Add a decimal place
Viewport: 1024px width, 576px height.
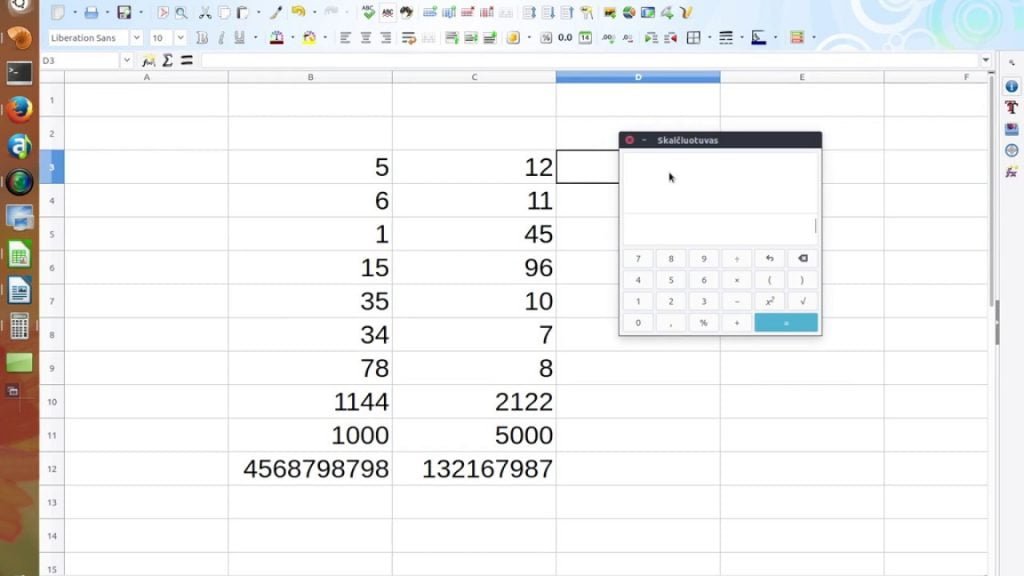(609, 38)
